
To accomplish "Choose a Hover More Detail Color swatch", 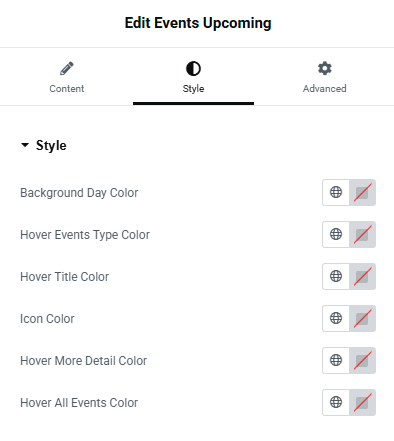I will [362, 360].
